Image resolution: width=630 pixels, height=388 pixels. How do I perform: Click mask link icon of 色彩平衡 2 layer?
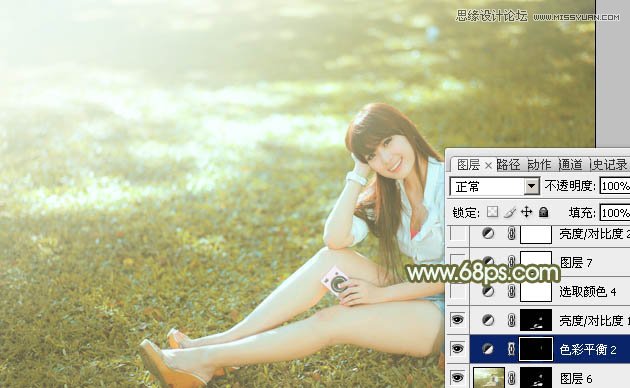[x=511, y=349]
